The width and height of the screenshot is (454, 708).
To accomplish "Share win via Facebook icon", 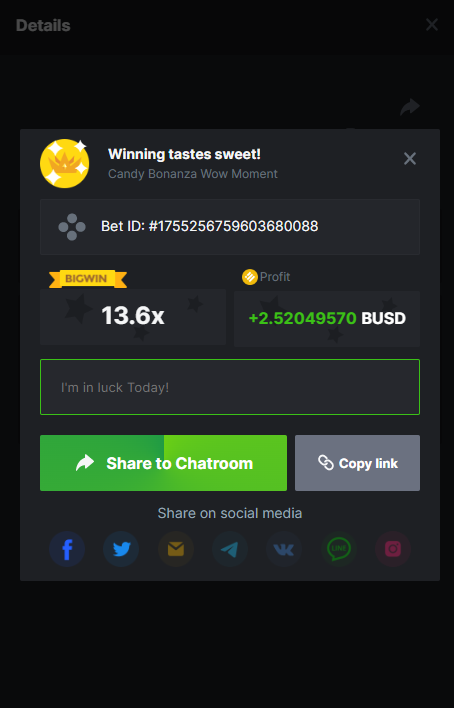I will [67, 549].
